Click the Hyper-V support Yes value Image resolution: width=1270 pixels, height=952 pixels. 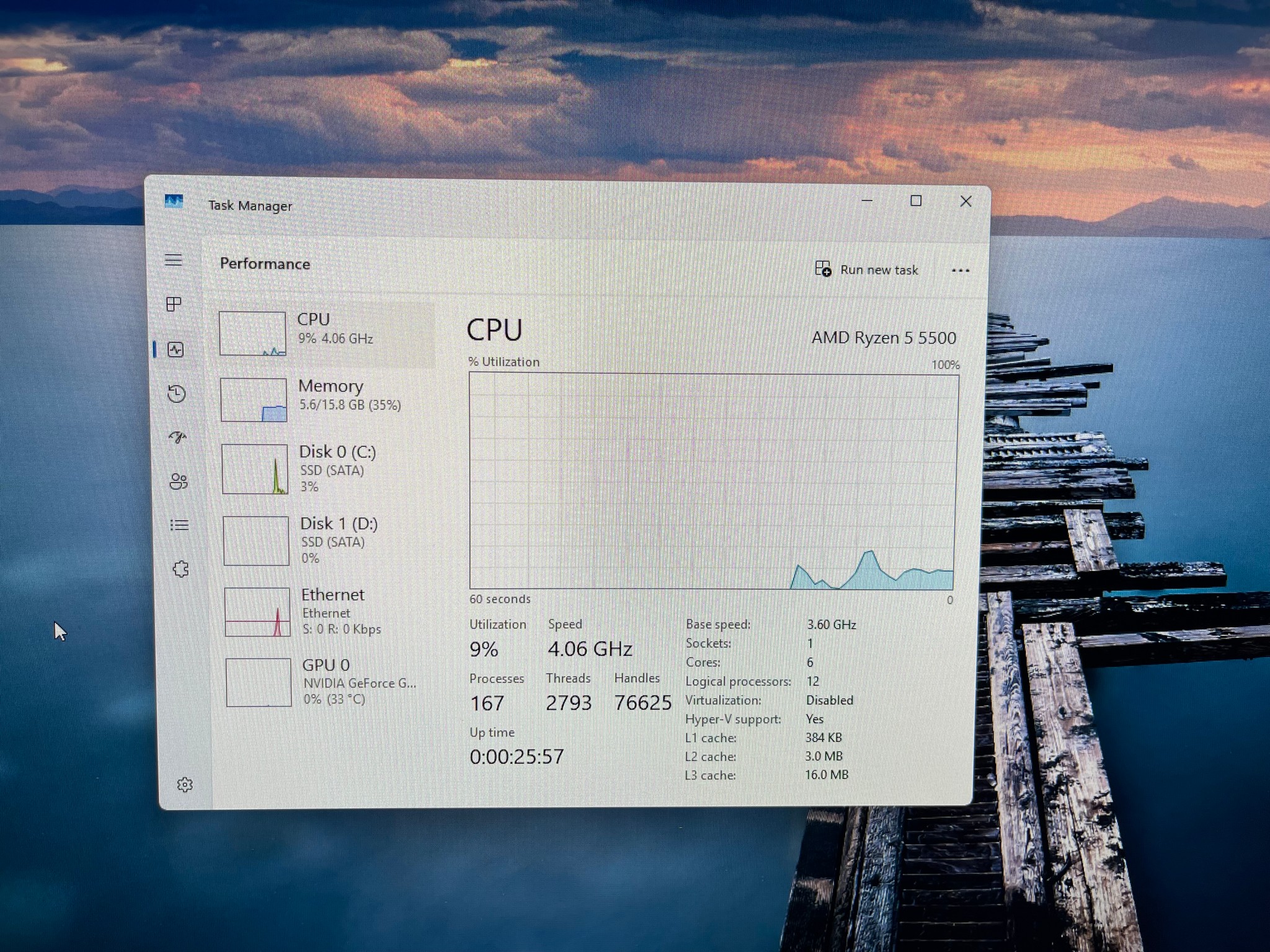[814, 719]
